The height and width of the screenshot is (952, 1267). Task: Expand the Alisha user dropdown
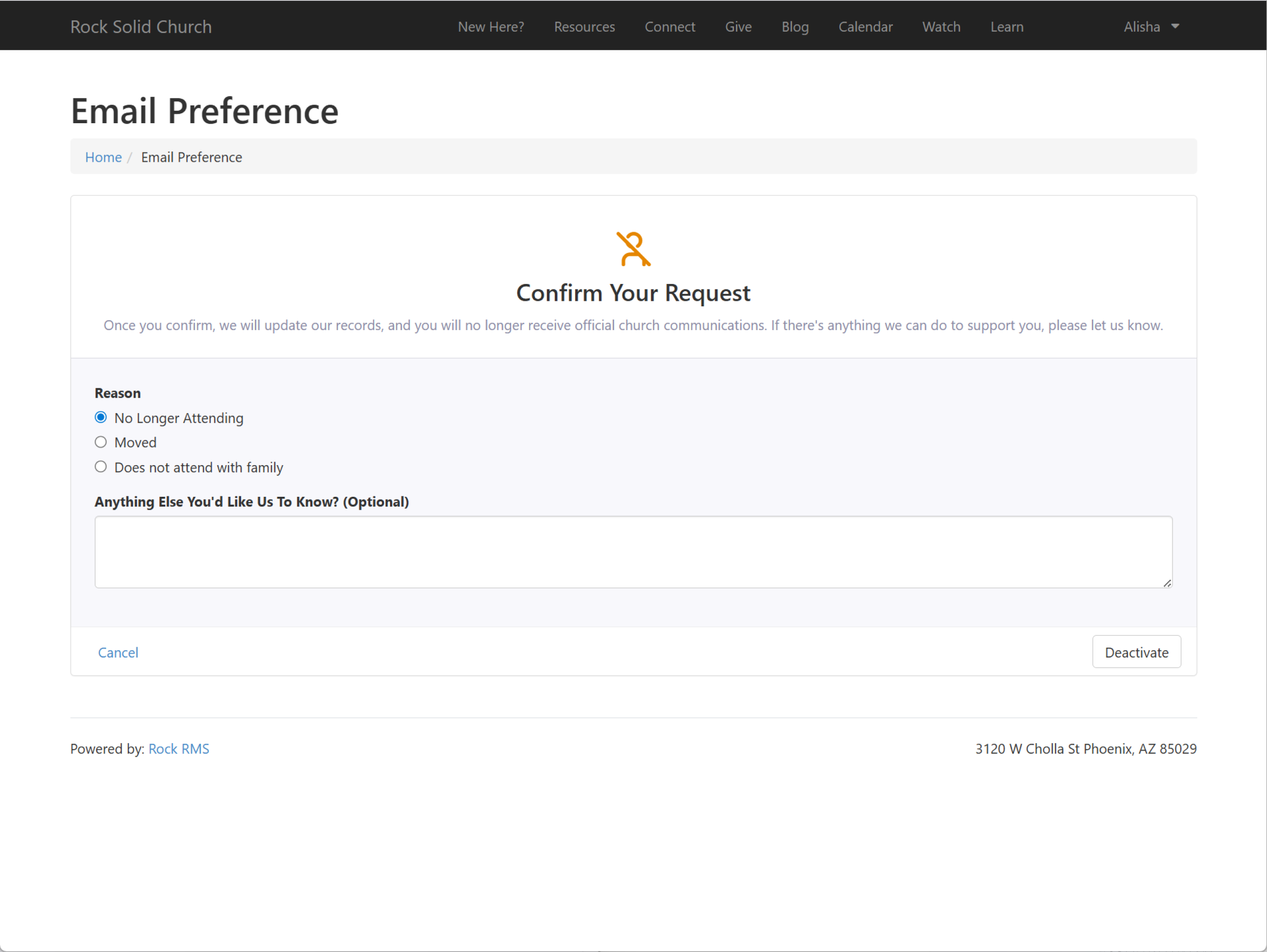pyautogui.click(x=1142, y=27)
